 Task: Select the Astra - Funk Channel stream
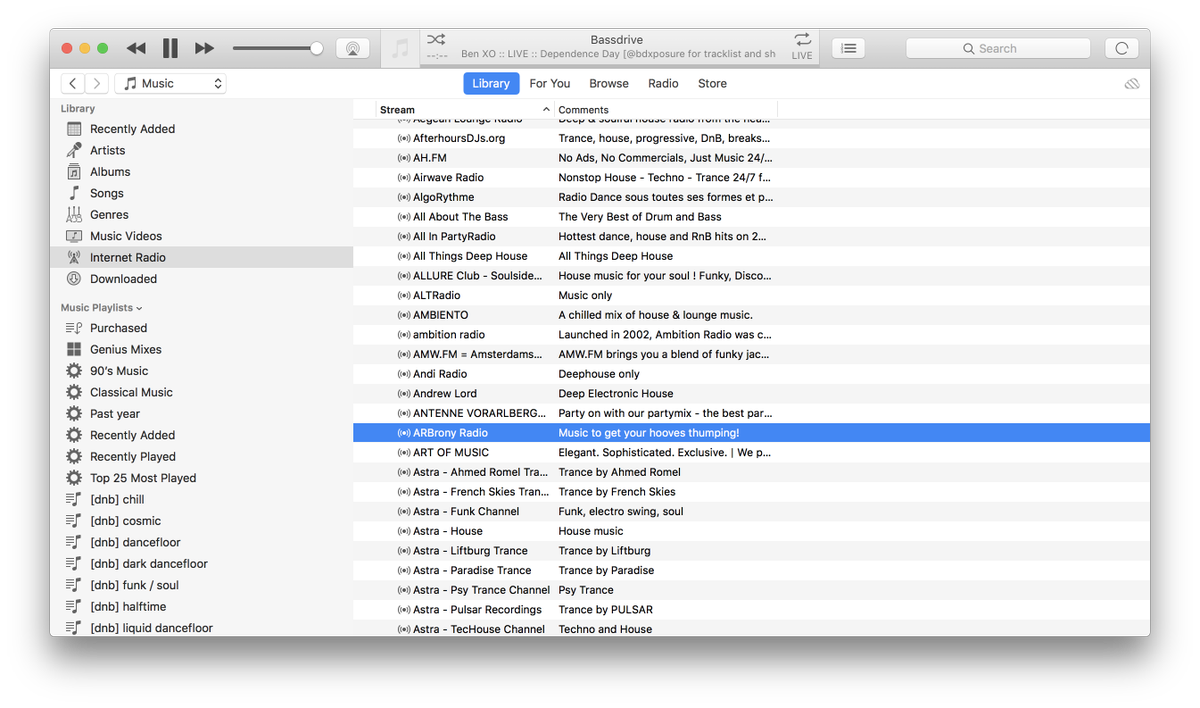(x=751, y=512)
